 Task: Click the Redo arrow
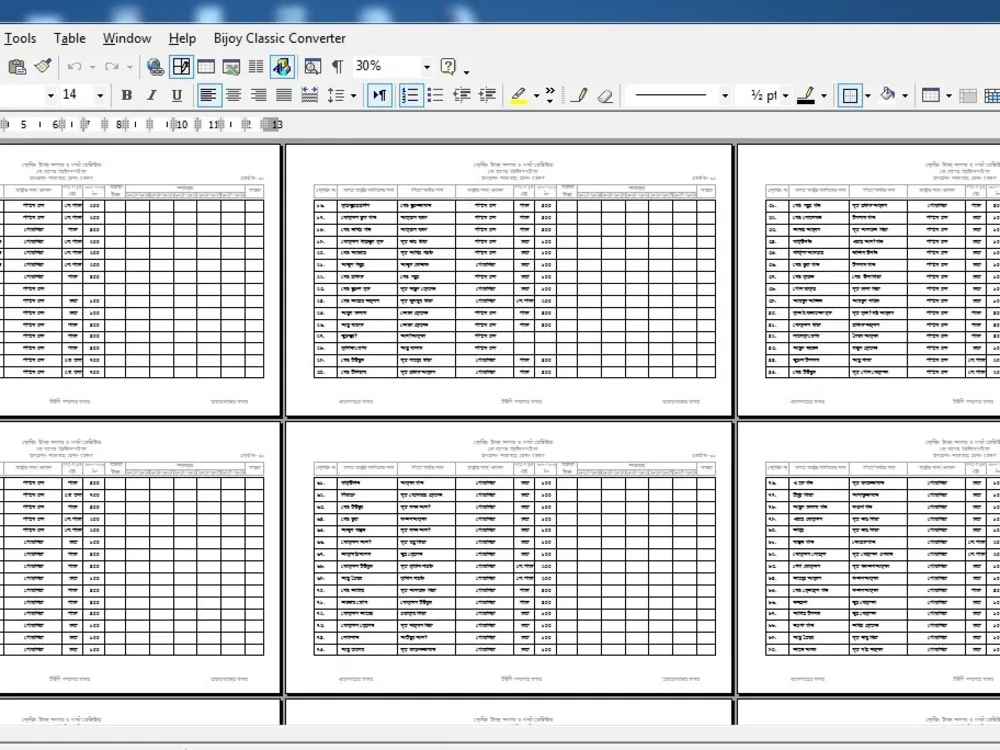click(x=112, y=66)
